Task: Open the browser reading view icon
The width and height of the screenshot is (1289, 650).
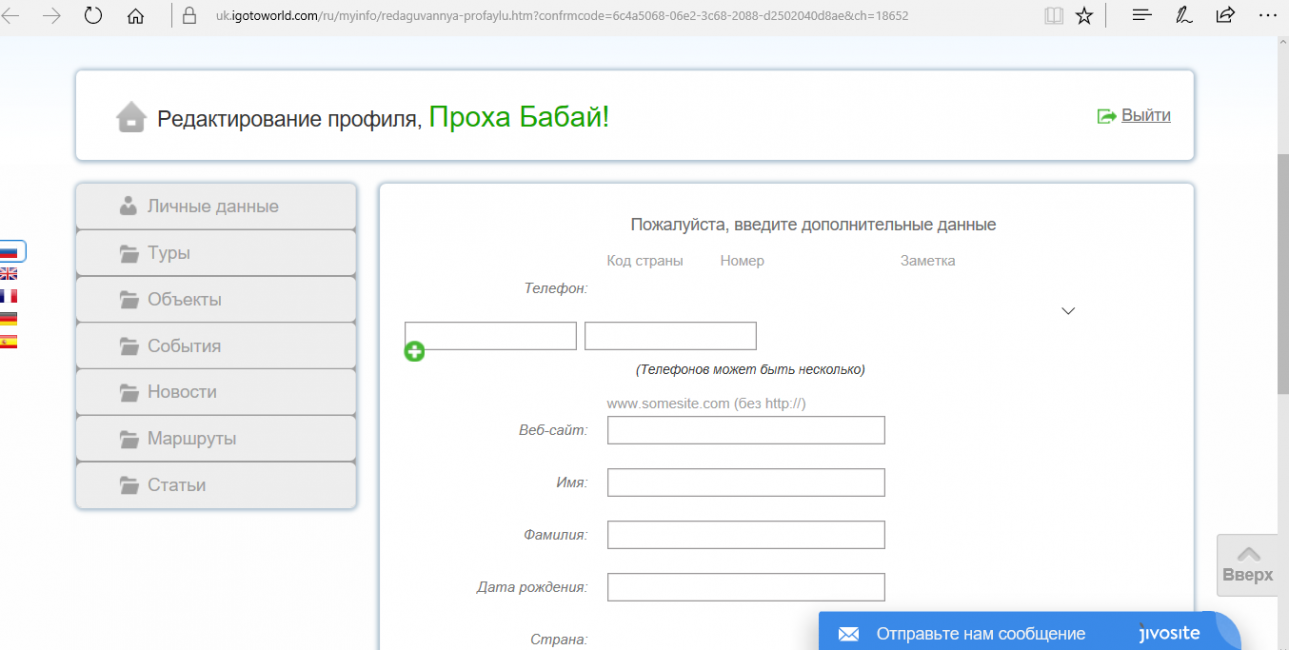Action: tap(1052, 16)
